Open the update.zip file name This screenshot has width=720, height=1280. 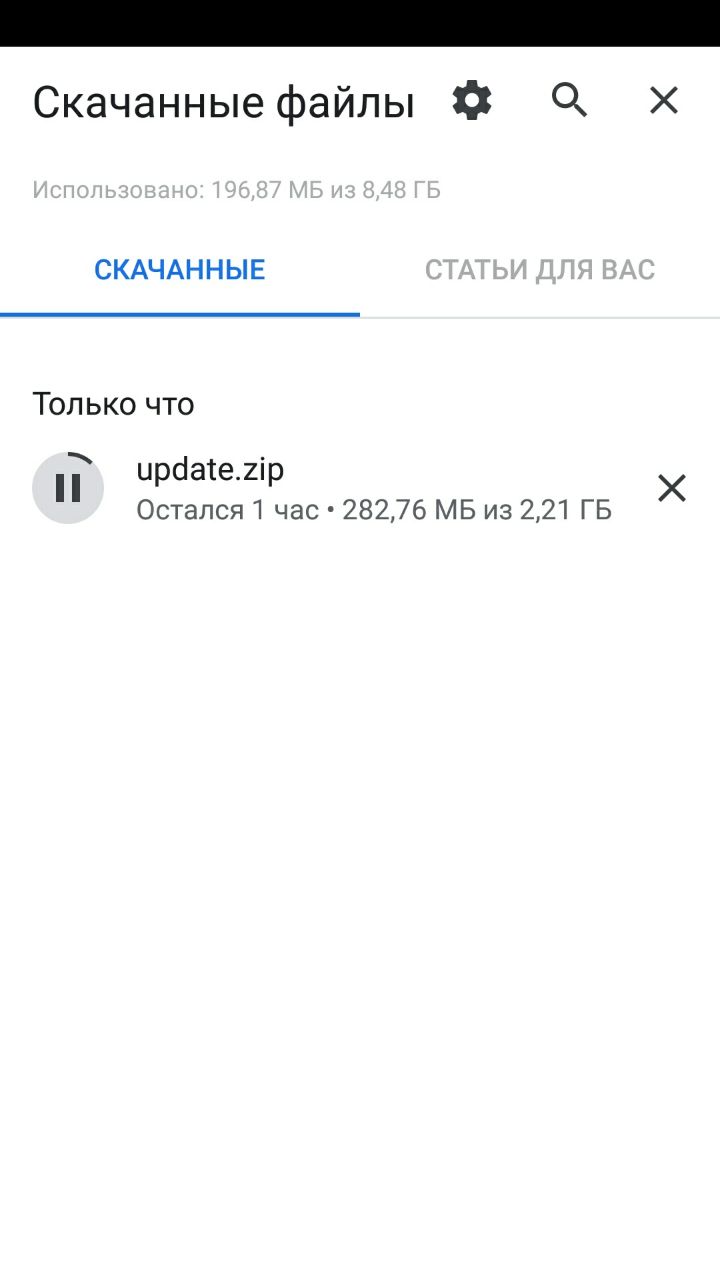(210, 469)
